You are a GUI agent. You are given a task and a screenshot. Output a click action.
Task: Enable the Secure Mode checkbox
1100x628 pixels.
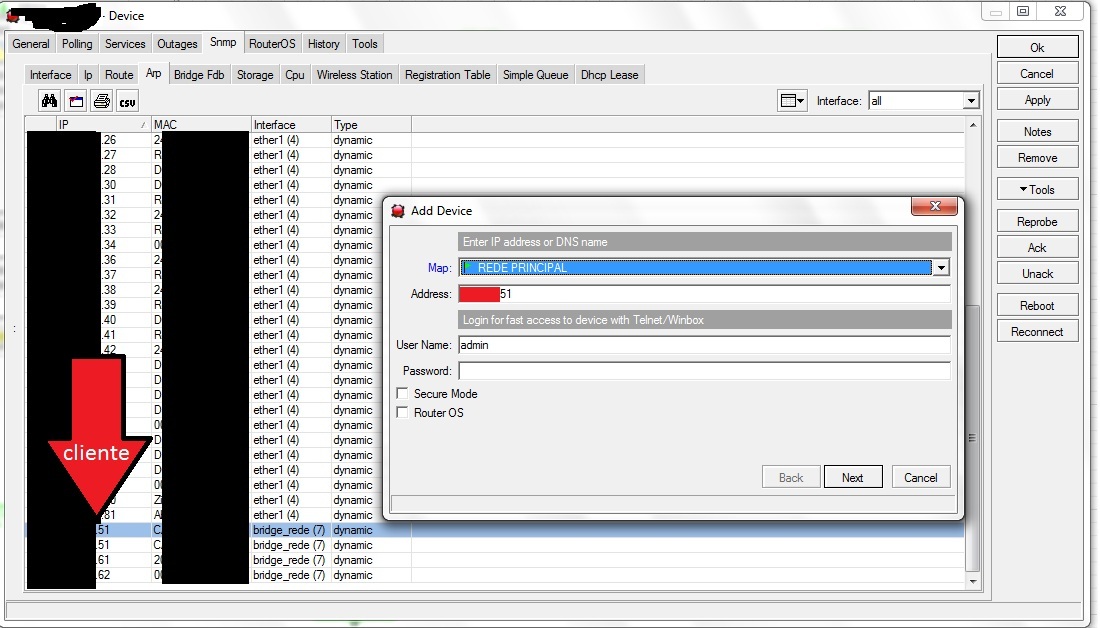pos(402,394)
